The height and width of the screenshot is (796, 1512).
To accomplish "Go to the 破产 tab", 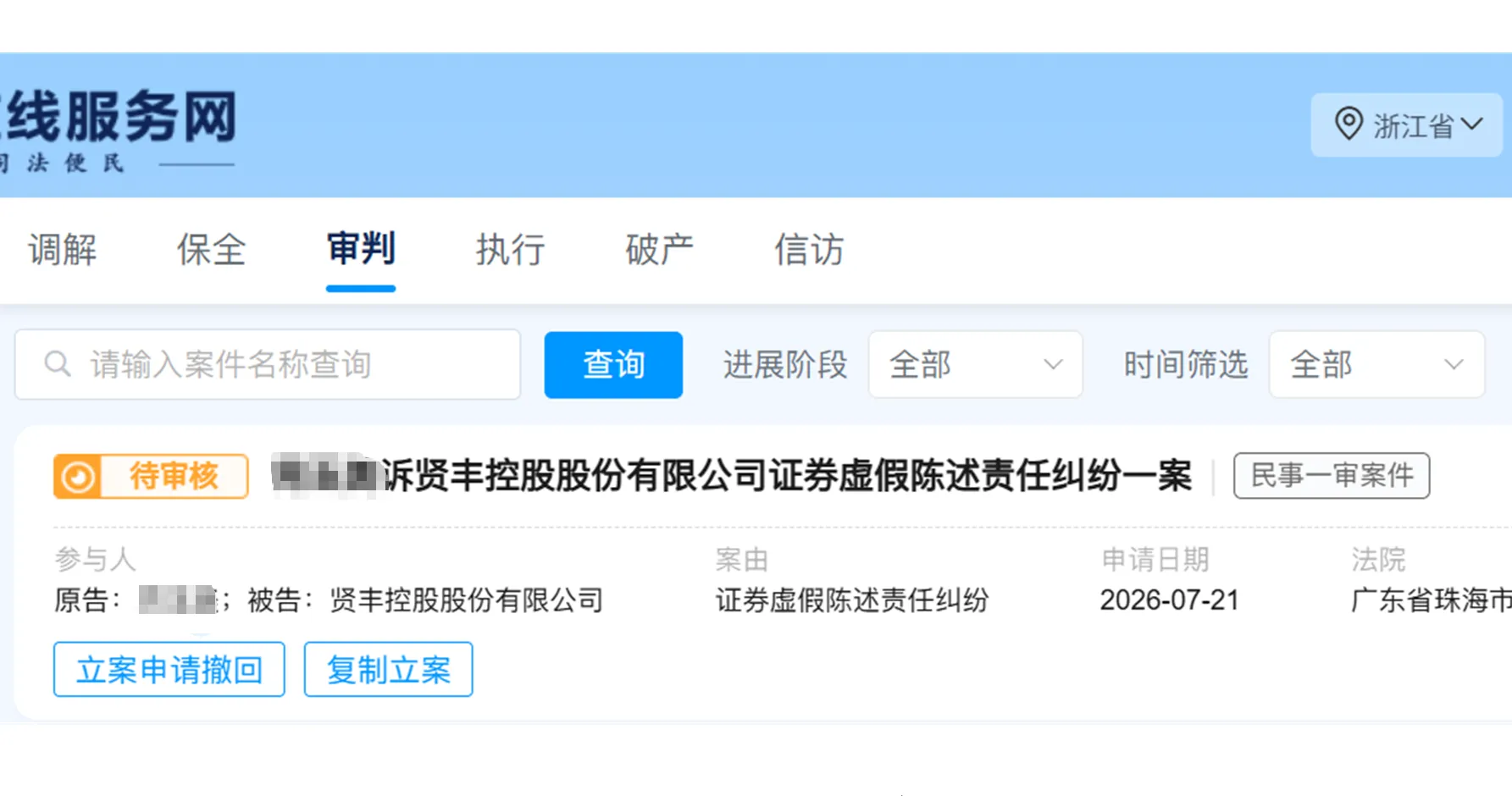I will [x=659, y=250].
